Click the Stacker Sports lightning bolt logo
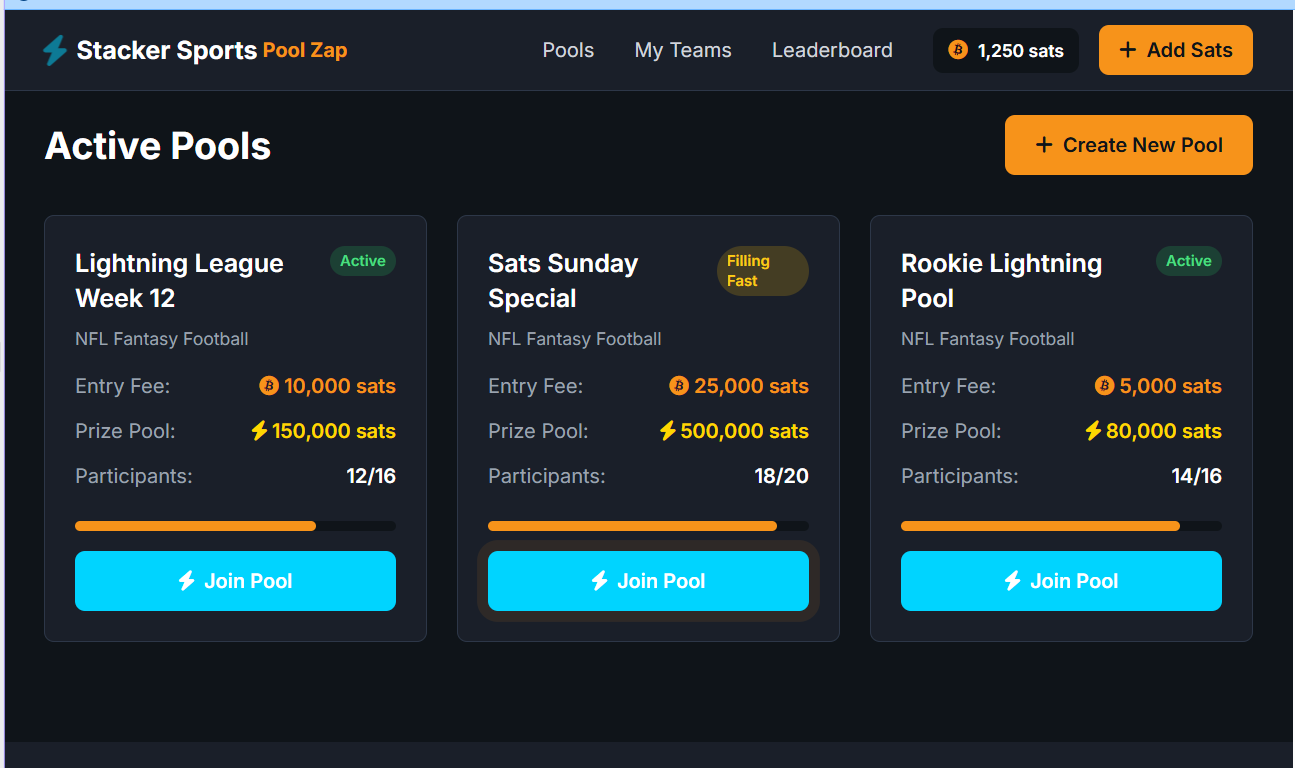Image resolution: width=1295 pixels, height=768 pixels. pyautogui.click(x=55, y=50)
